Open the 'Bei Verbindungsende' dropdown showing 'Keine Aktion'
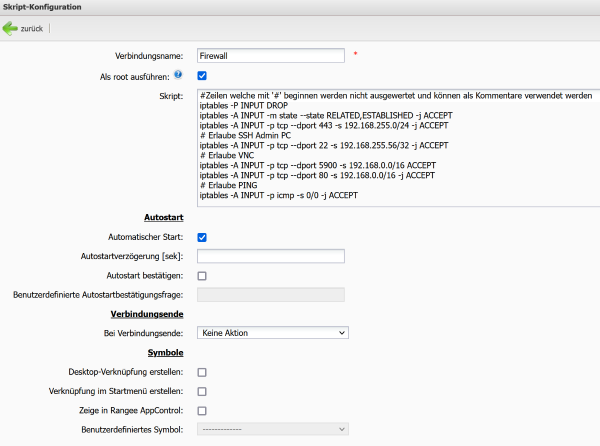 273,332
